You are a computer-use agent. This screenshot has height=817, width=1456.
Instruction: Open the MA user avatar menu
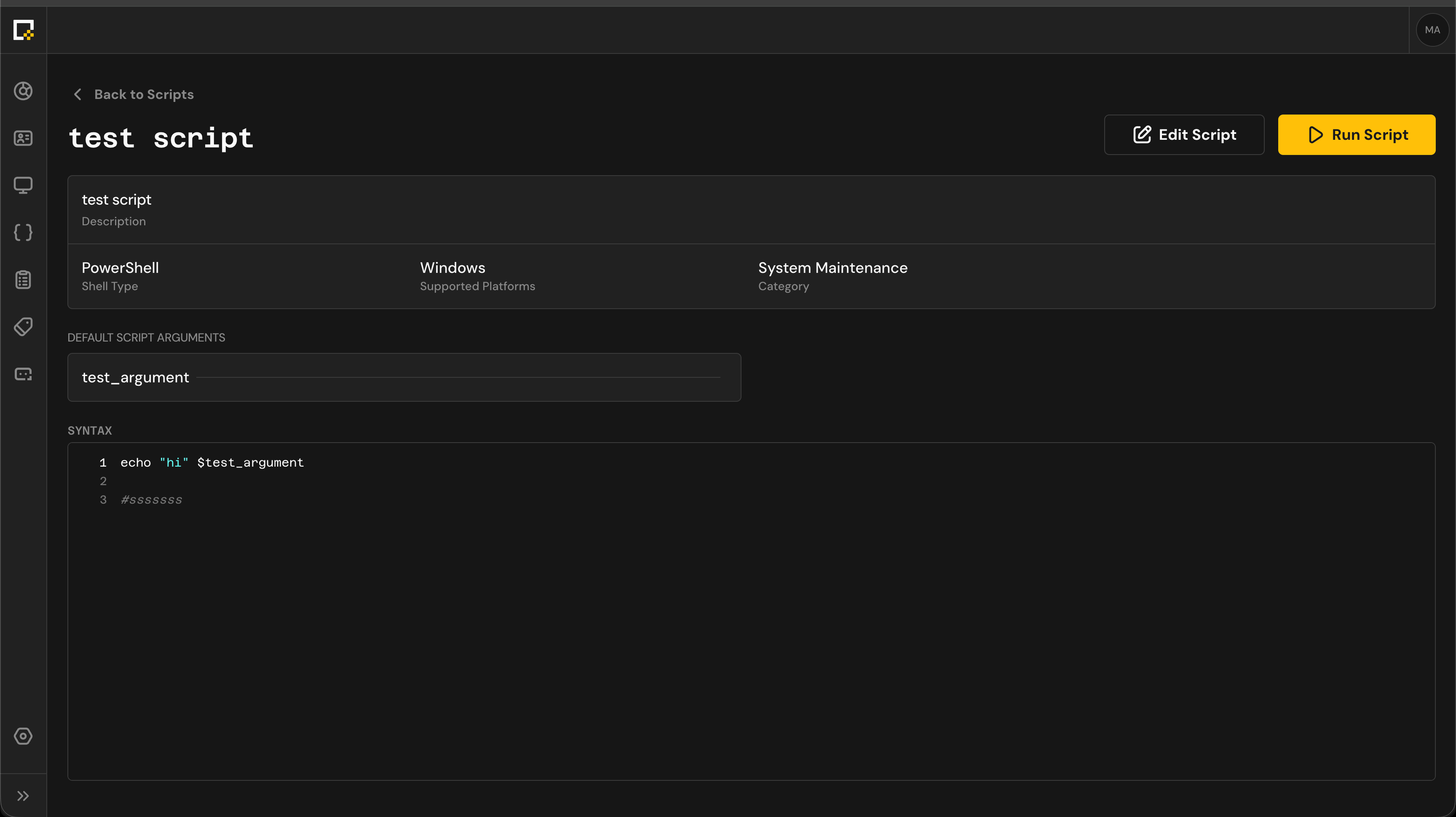pyautogui.click(x=1432, y=30)
